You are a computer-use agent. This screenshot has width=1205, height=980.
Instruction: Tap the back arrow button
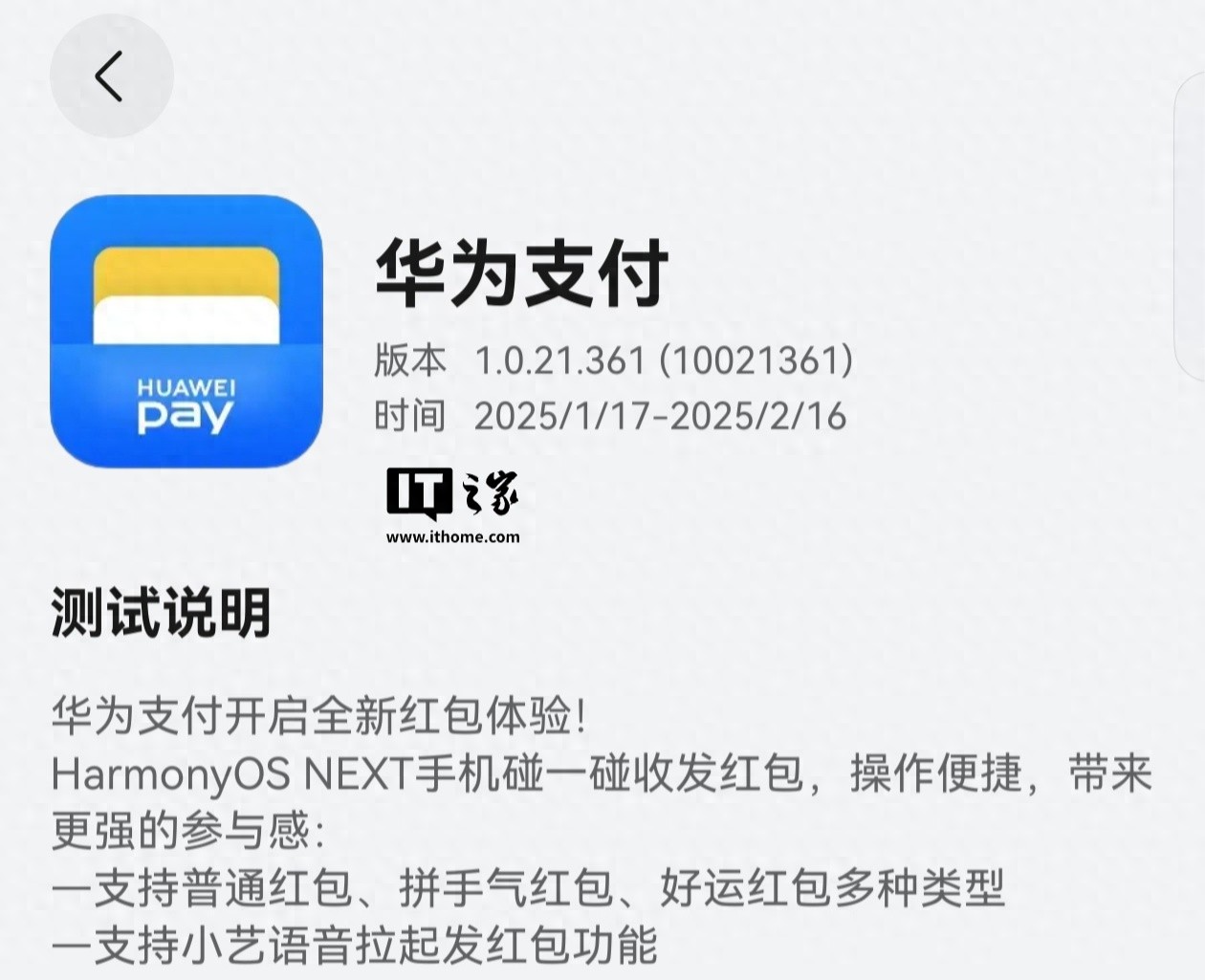(x=111, y=76)
